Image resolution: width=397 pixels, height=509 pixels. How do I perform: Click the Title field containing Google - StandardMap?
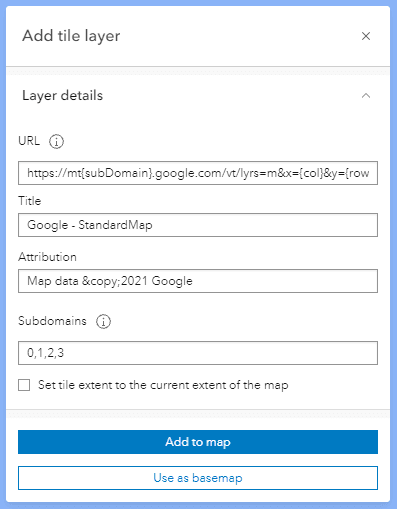pyautogui.click(x=198, y=225)
